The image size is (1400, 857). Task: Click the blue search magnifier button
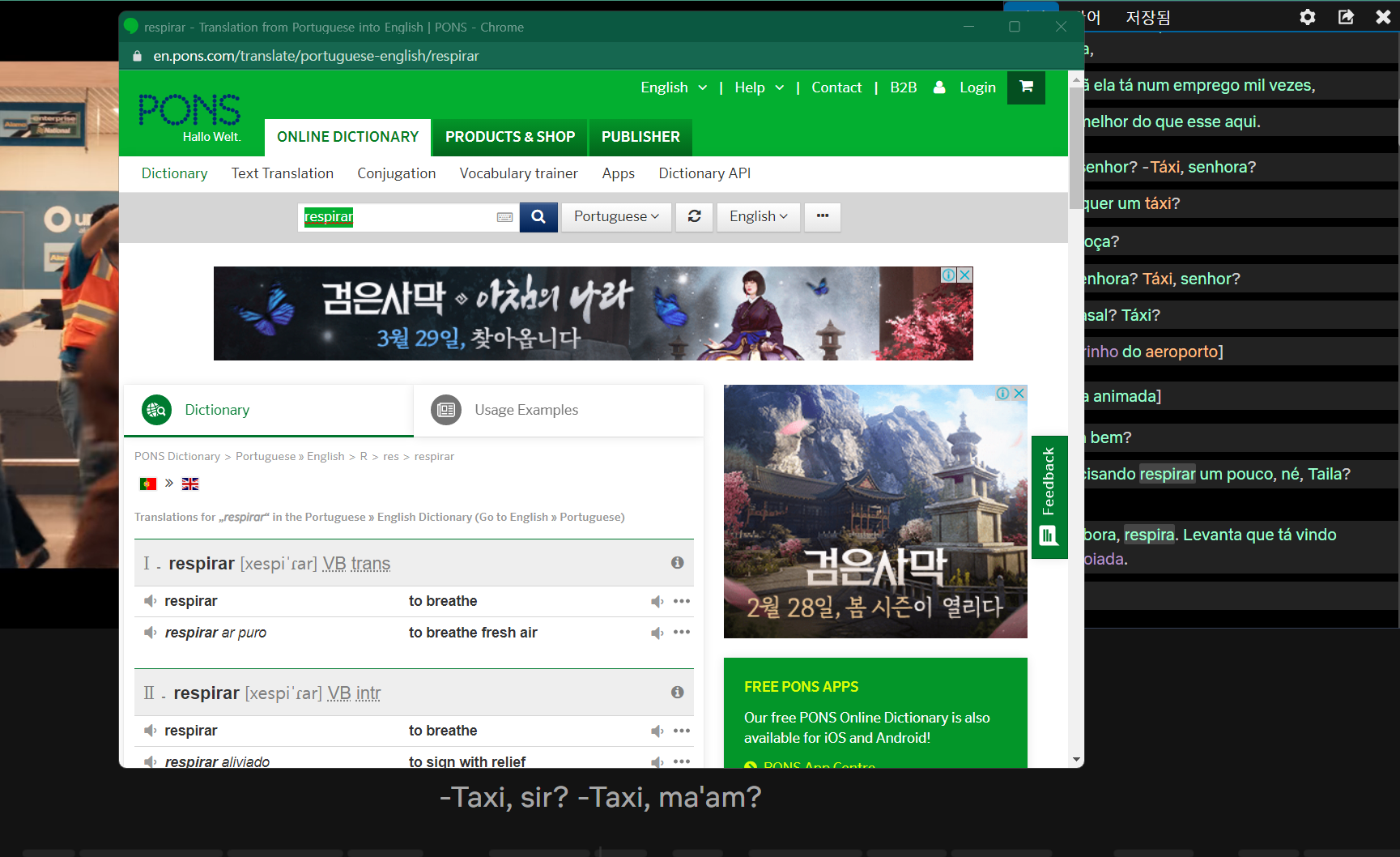pyautogui.click(x=538, y=216)
